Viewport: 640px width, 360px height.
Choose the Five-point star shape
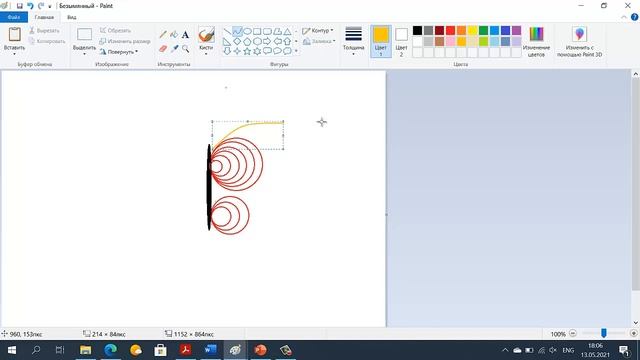[247, 51]
